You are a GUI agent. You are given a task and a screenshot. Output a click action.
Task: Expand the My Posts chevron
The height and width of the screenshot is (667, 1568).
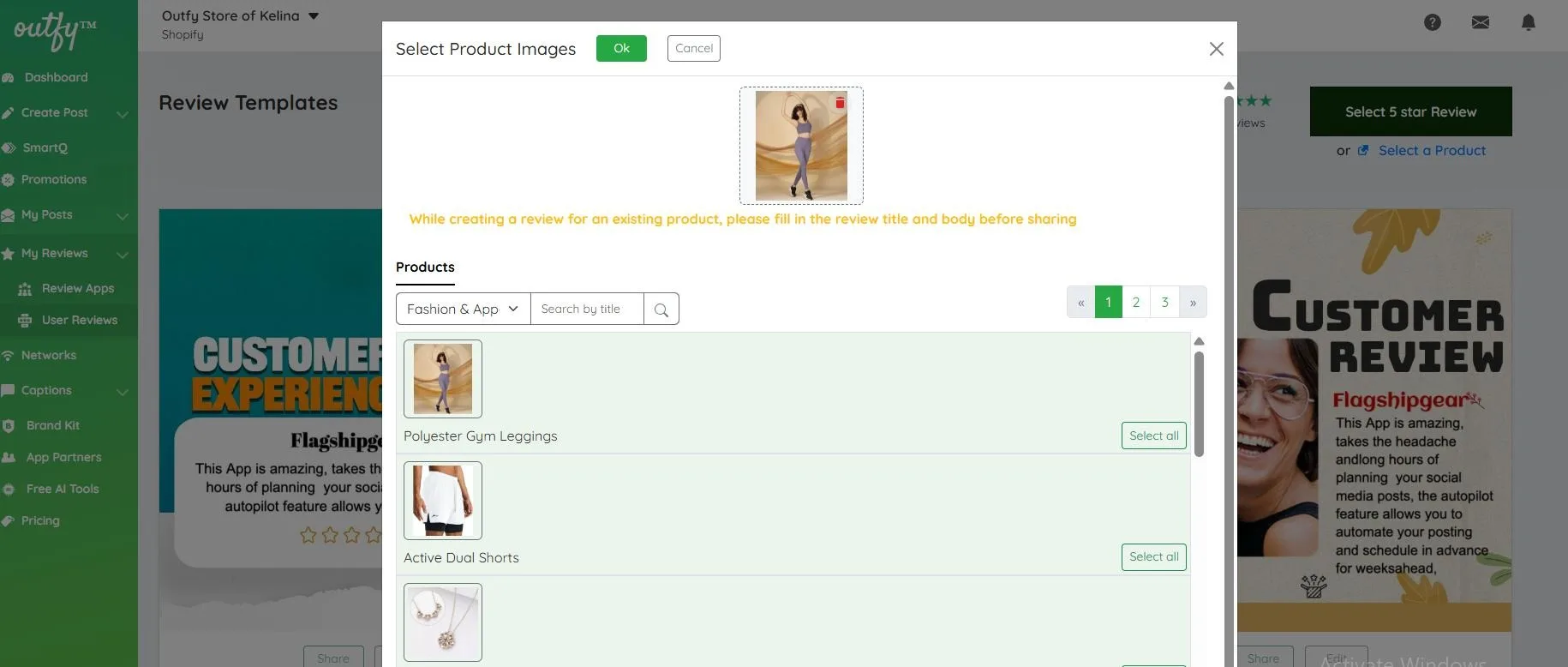[123, 216]
